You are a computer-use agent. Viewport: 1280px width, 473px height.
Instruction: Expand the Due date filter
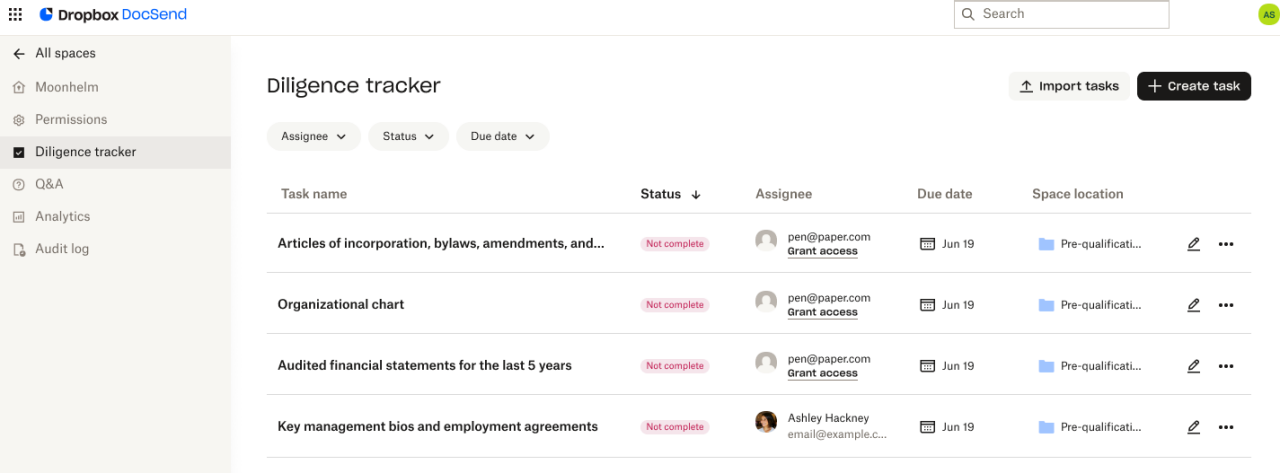point(502,136)
